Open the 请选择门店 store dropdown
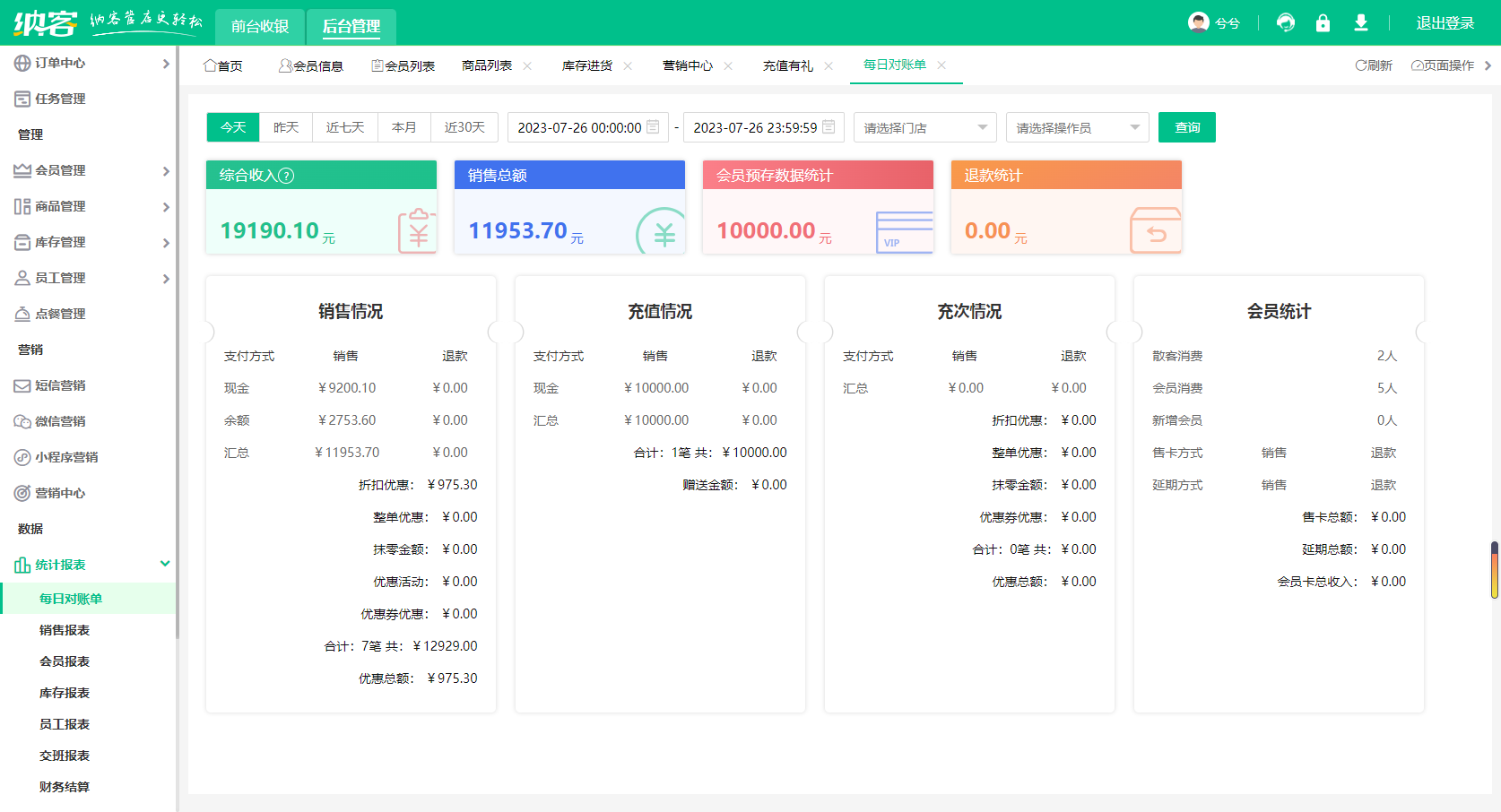This screenshot has width=1501, height=812. 924,127
